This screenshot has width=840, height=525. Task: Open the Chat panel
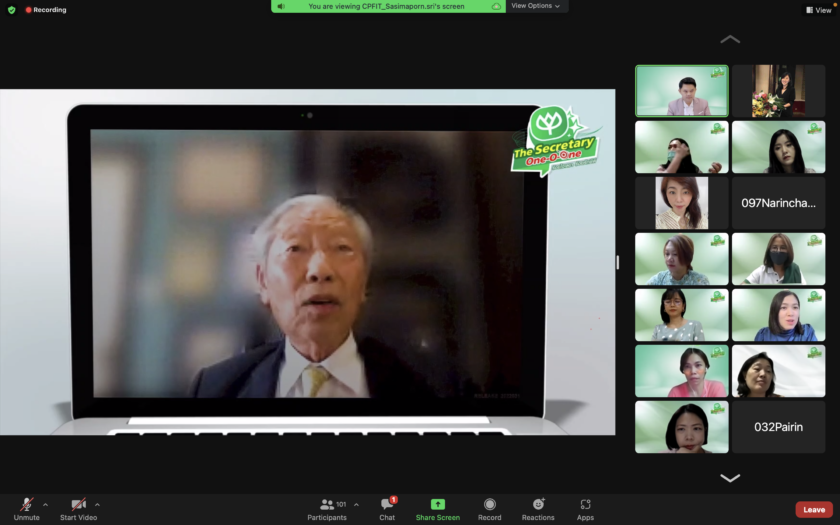pyautogui.click(x=387, y=505)
